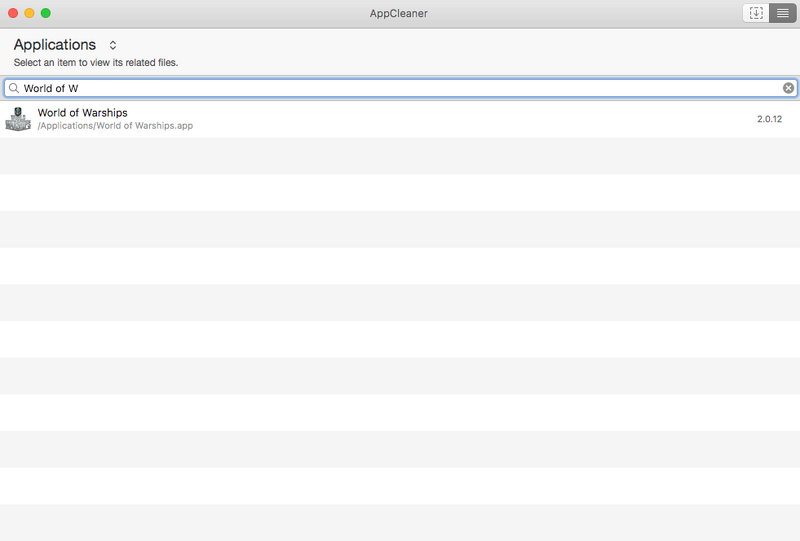Open the Applications category dropdown
800x541 pixels.
tap(65, 45)
